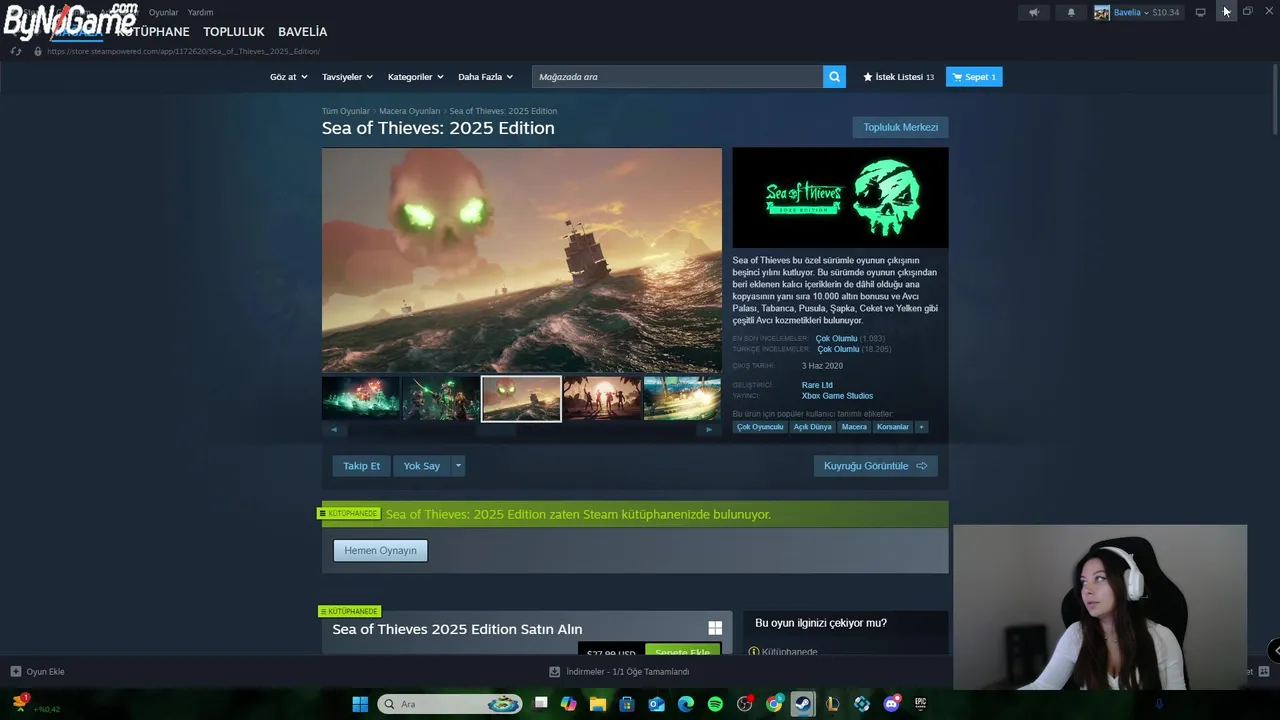Click the Rare Ltd developer link
Screen dimensions: 1280x720
(x=817, y=385)
